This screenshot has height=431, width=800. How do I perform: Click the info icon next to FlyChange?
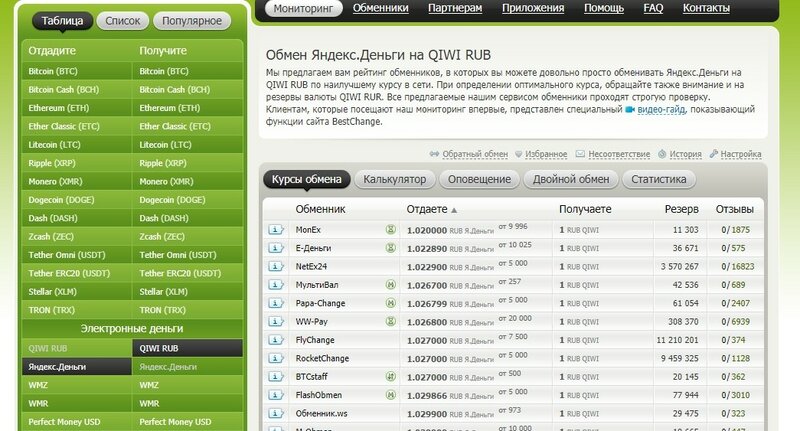tap(277, 338)
